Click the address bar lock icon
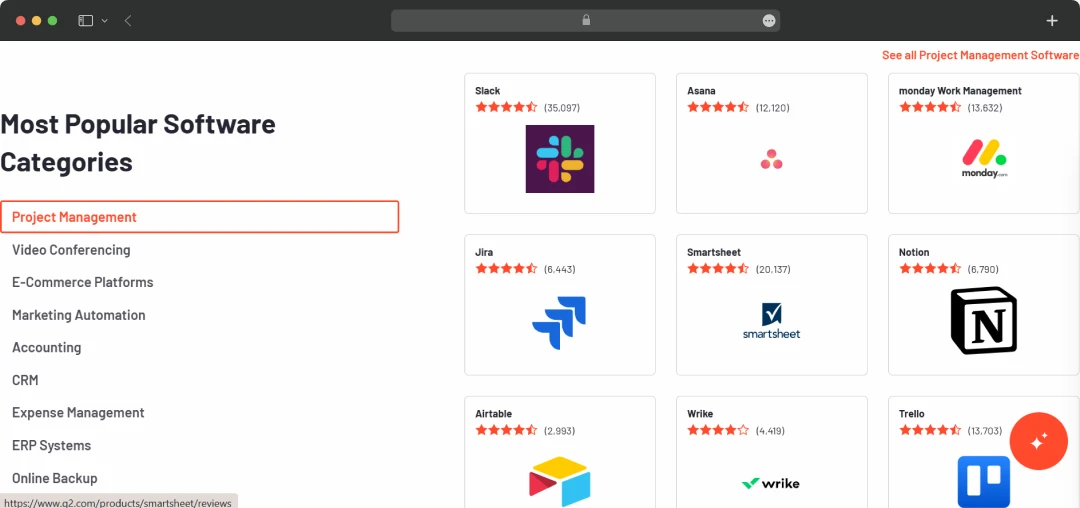1080x508 pixels. coord(586,21)
